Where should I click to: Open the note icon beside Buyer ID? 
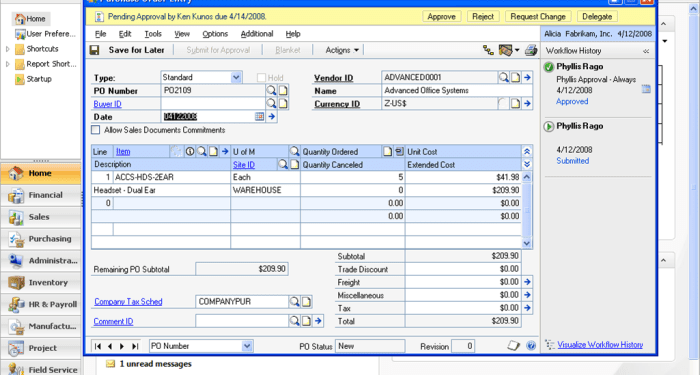click(283, 104)
